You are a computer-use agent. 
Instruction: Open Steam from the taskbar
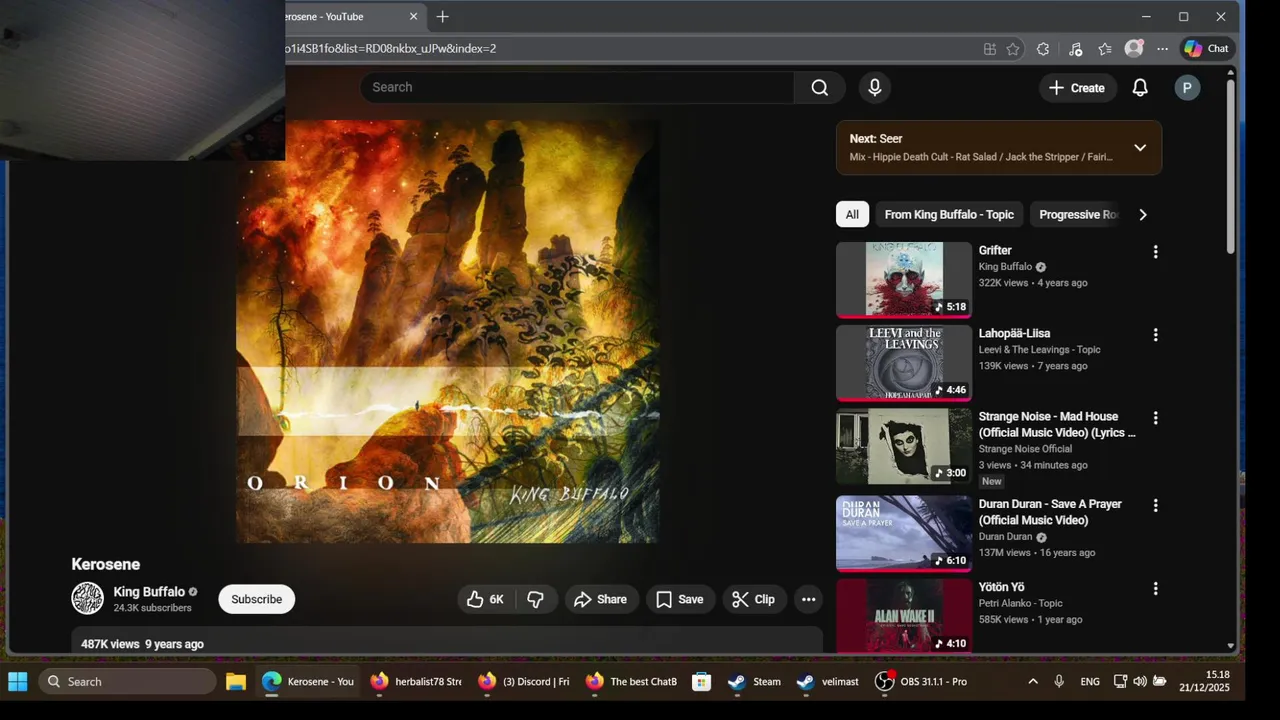click(755, 681)
